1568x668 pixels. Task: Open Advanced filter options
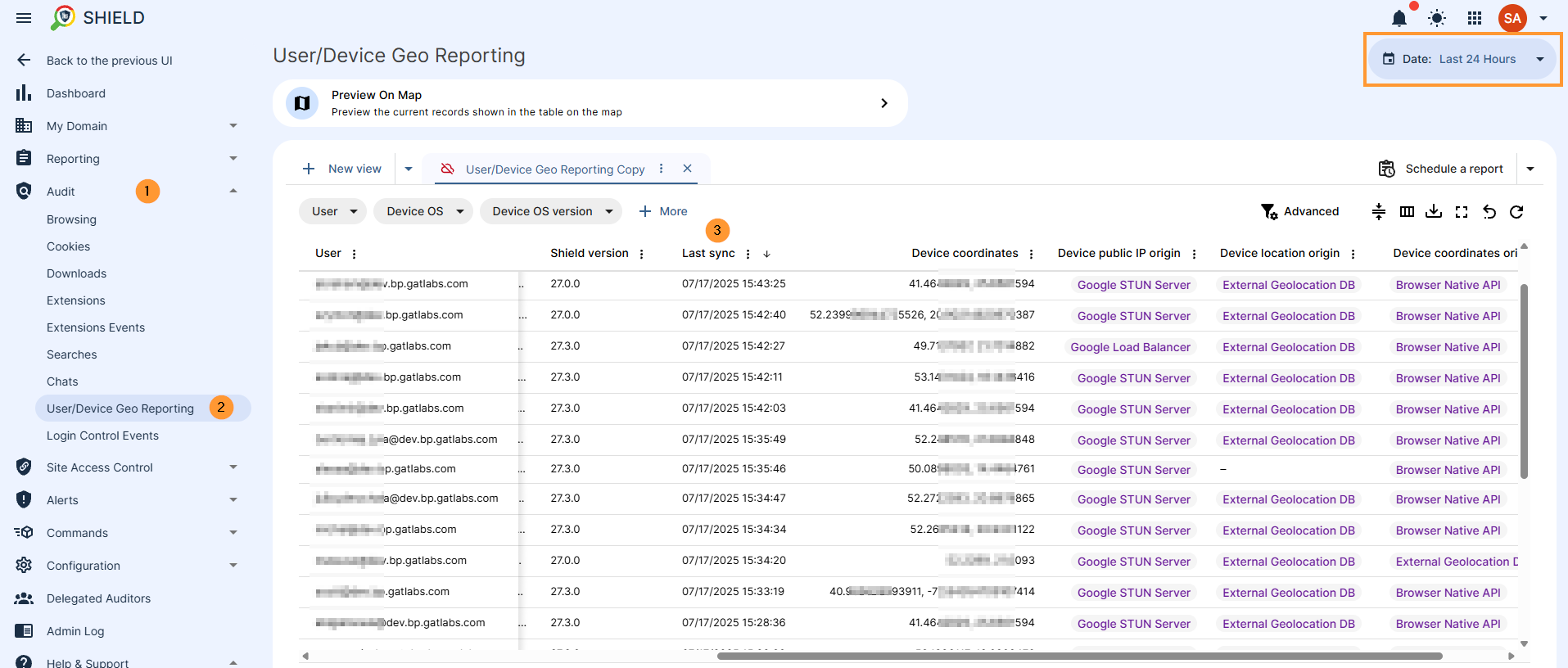click(1300, 211)
